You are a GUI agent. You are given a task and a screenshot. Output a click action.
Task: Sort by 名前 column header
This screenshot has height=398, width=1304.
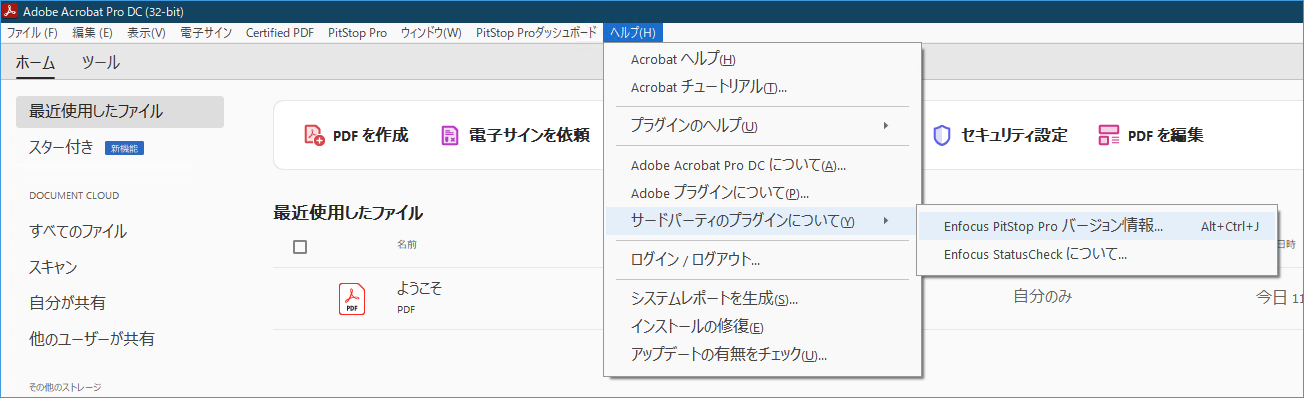click(x=407, y=244)
